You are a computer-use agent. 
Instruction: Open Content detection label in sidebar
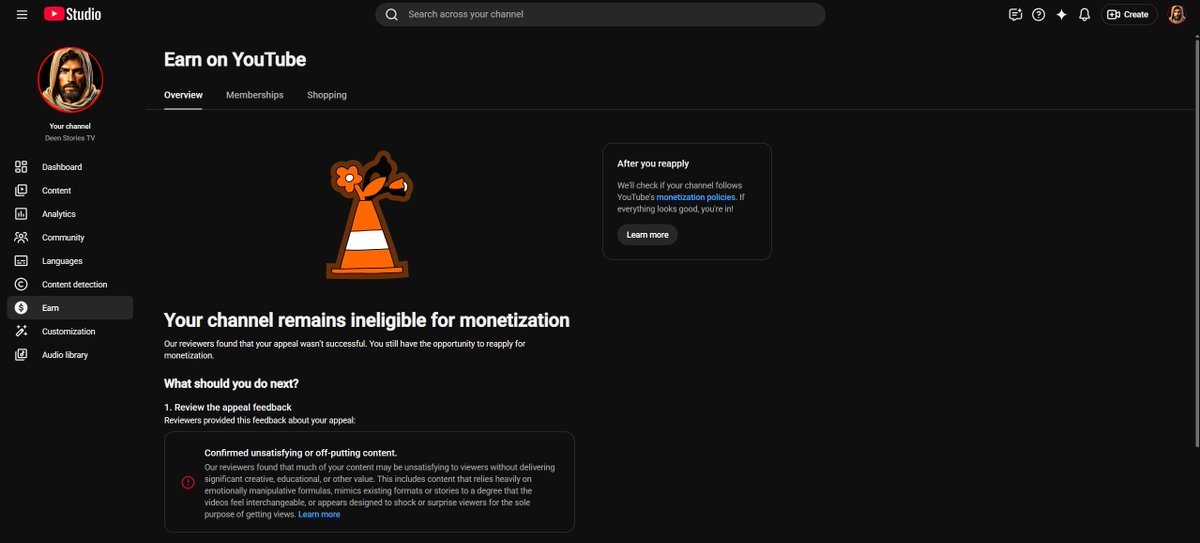click(x=75, y=284)
